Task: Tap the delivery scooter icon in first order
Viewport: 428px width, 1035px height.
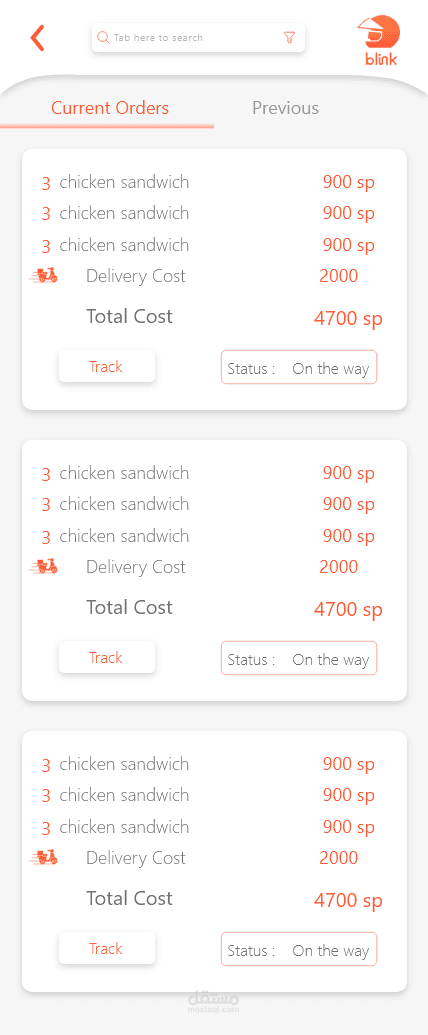Action: pyautogui.click(x=44, y=276)
